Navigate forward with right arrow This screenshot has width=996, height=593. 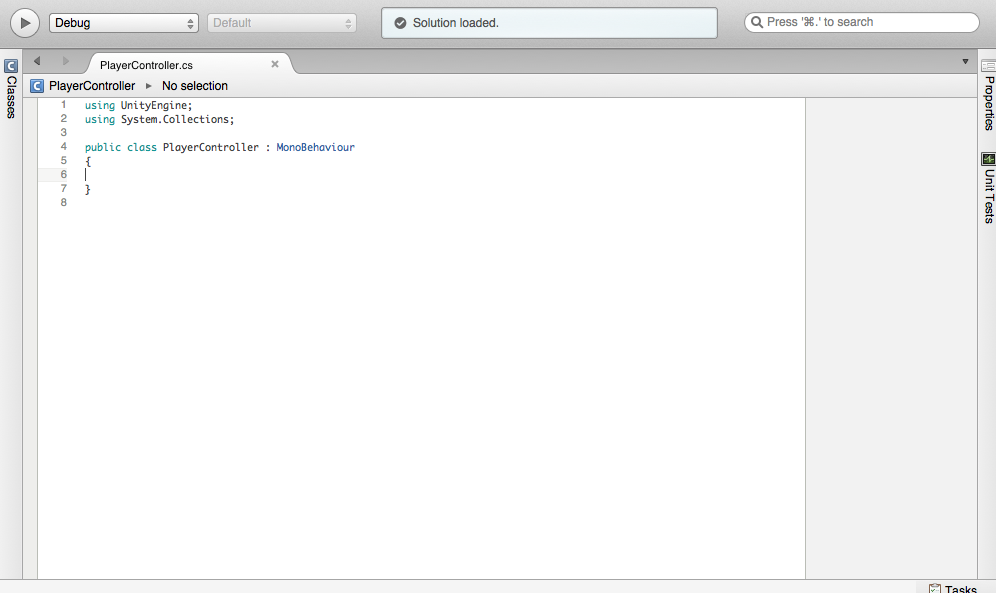tap(65, 61)
